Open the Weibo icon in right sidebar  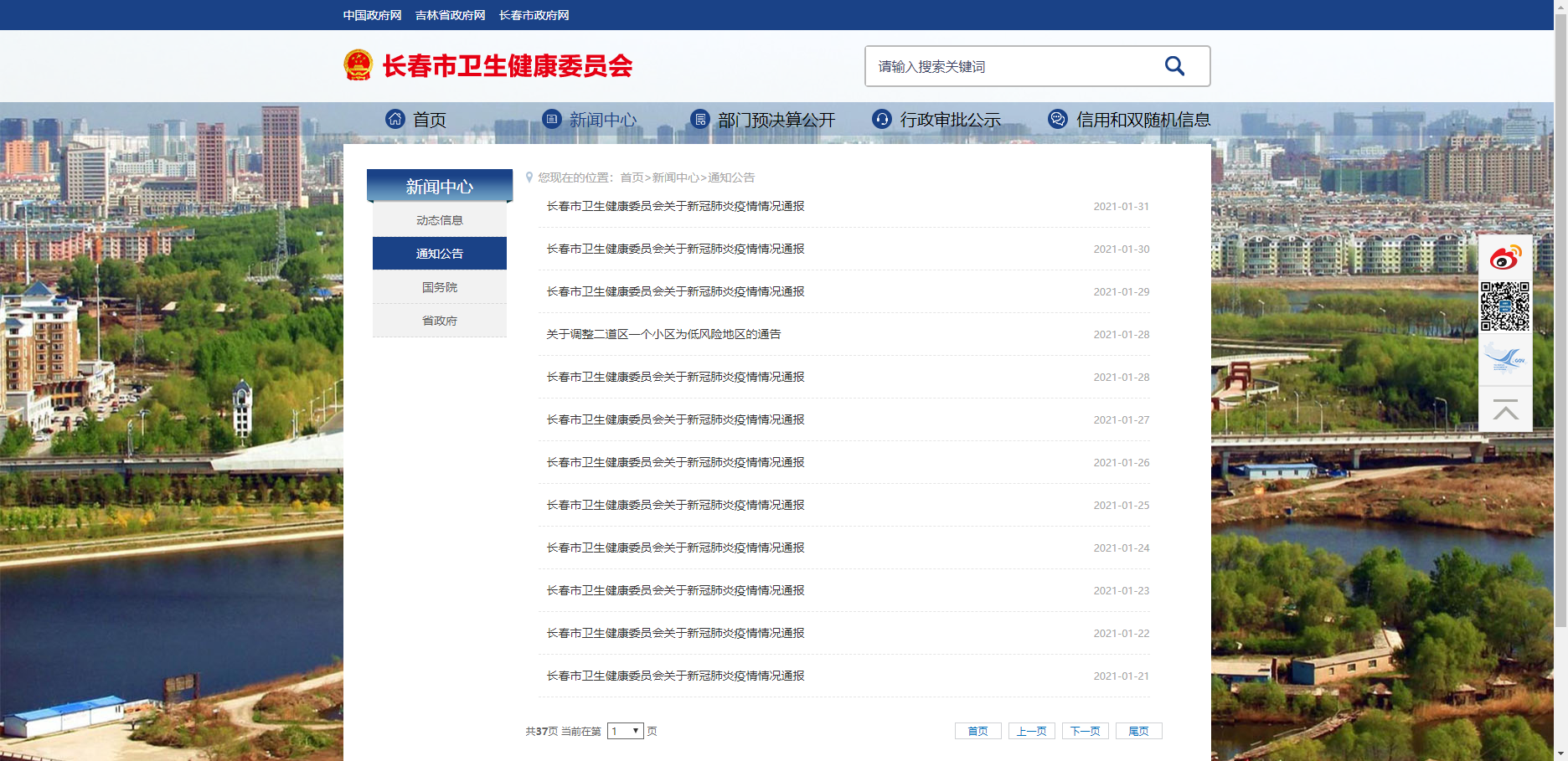click(x=1505, y=258)
